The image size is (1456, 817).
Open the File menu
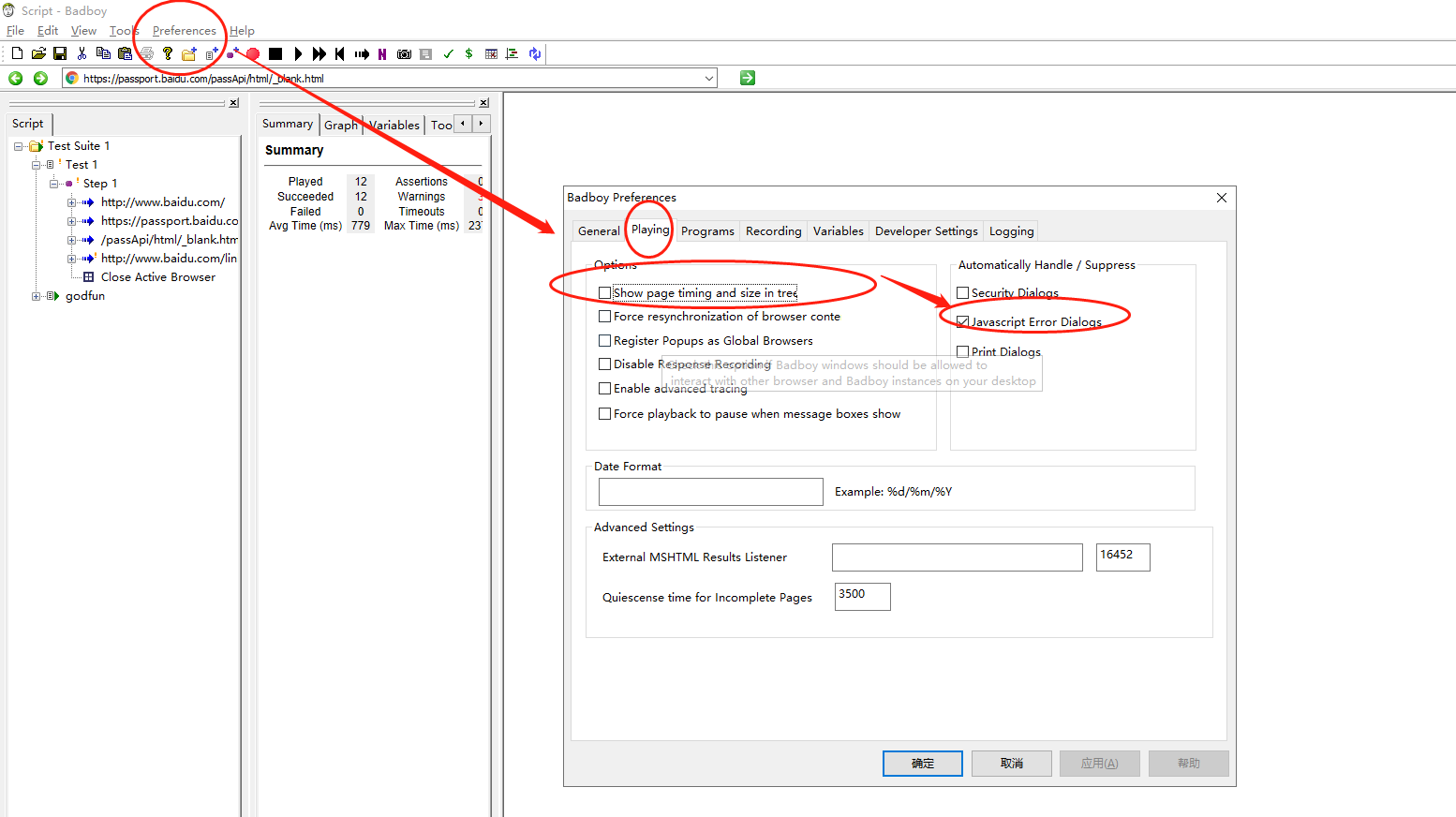coord(15,31)
